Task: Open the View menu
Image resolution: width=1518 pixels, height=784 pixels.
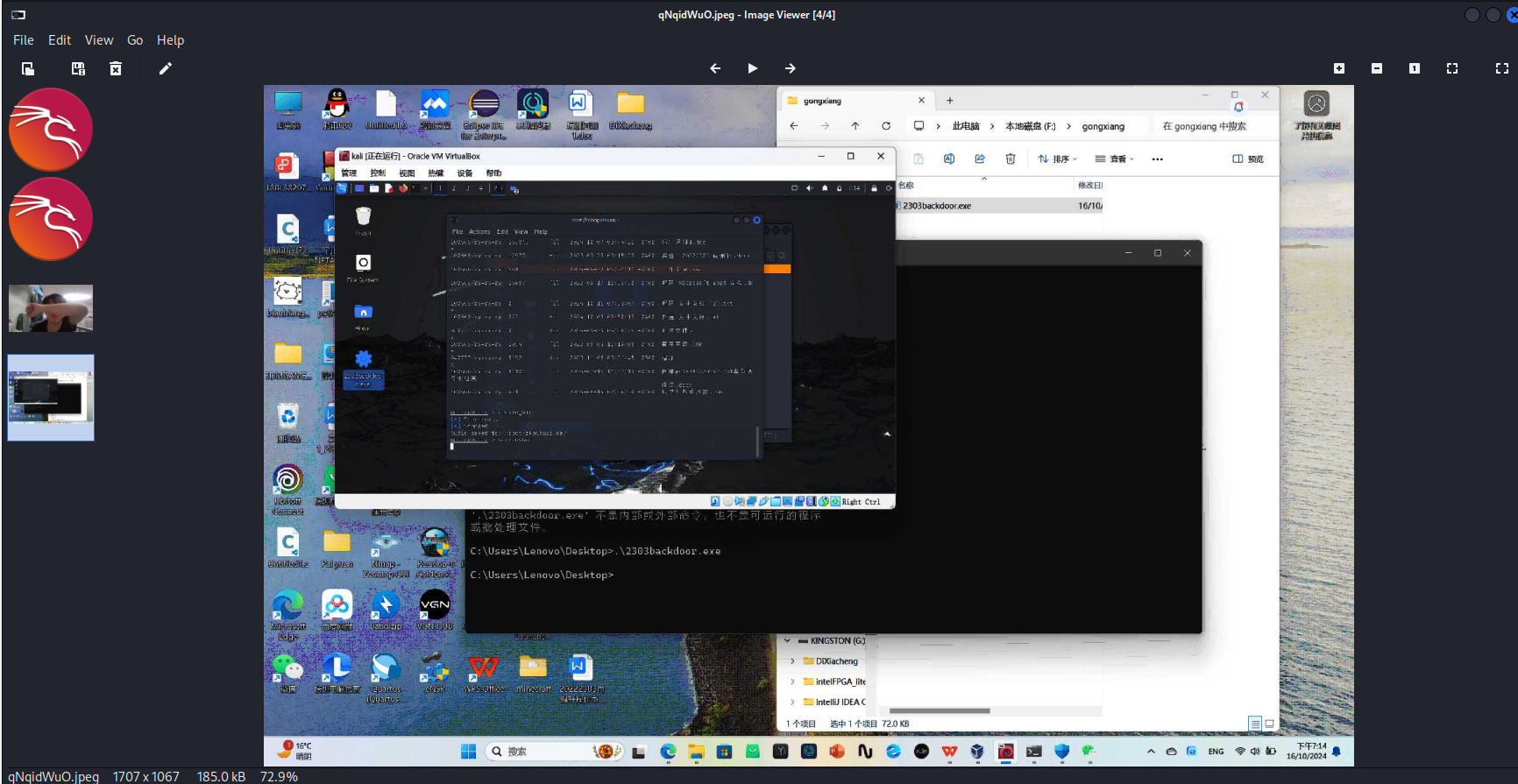Action: click(x=99, y=40)
